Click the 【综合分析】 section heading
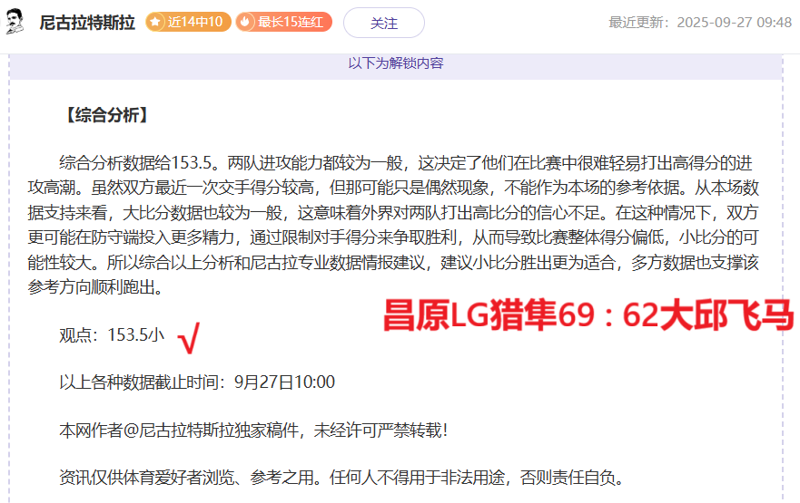Viewport: 800px width, 503px height. click(105, 115)
